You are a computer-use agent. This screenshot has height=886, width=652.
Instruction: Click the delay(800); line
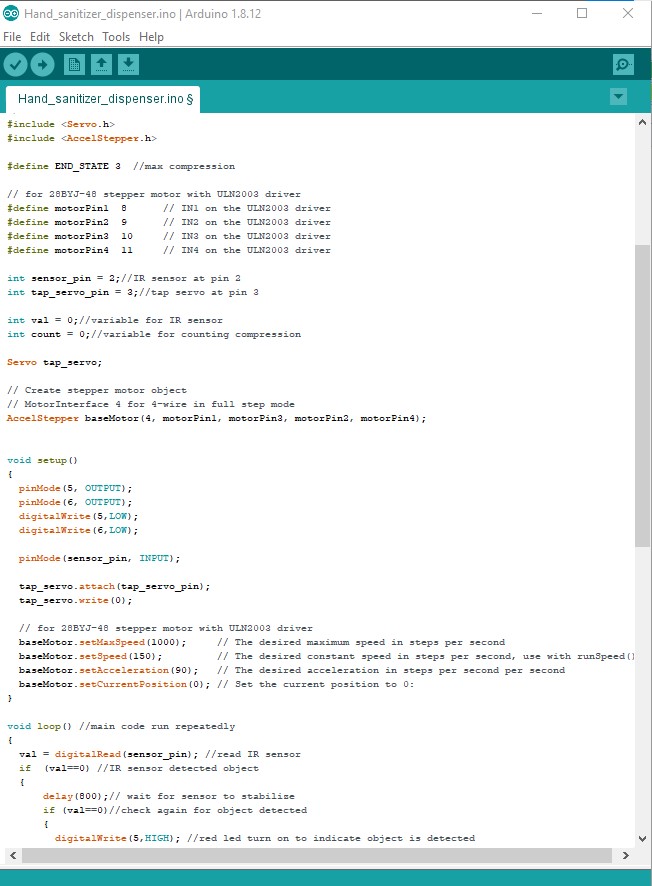pyautogui.click(x=168, y=796)
